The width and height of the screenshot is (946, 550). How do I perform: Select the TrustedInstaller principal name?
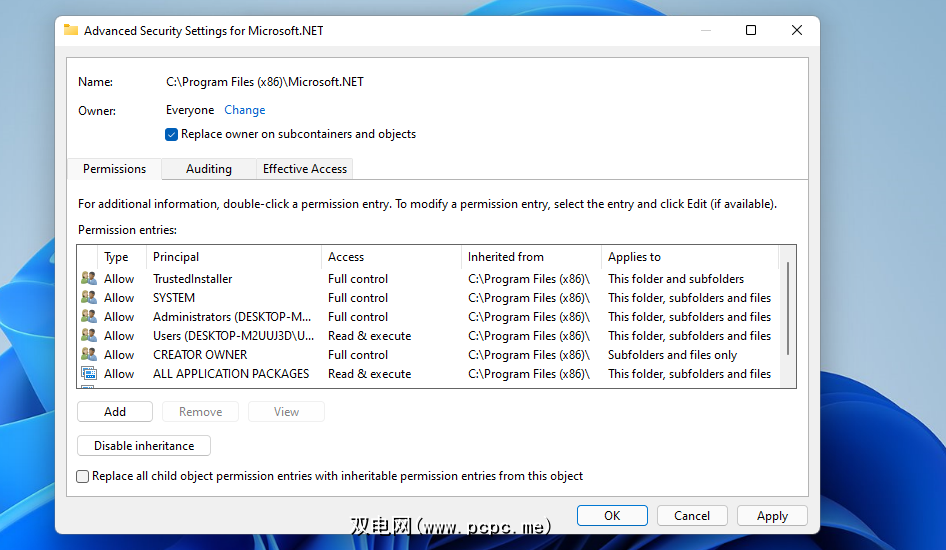192,279
